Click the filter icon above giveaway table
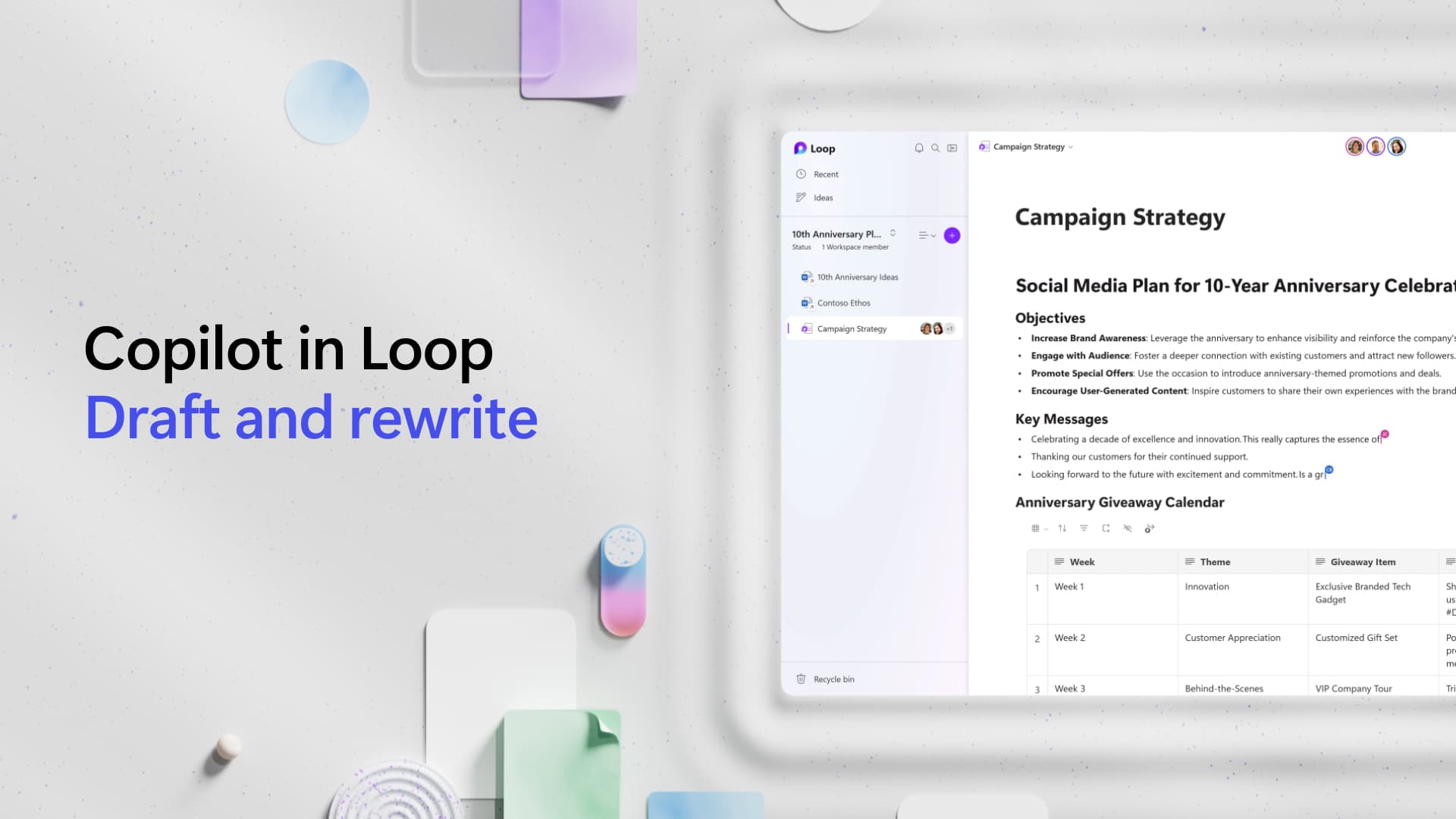This screenshot has width=1456, height=819. [x=1084, y=528]
